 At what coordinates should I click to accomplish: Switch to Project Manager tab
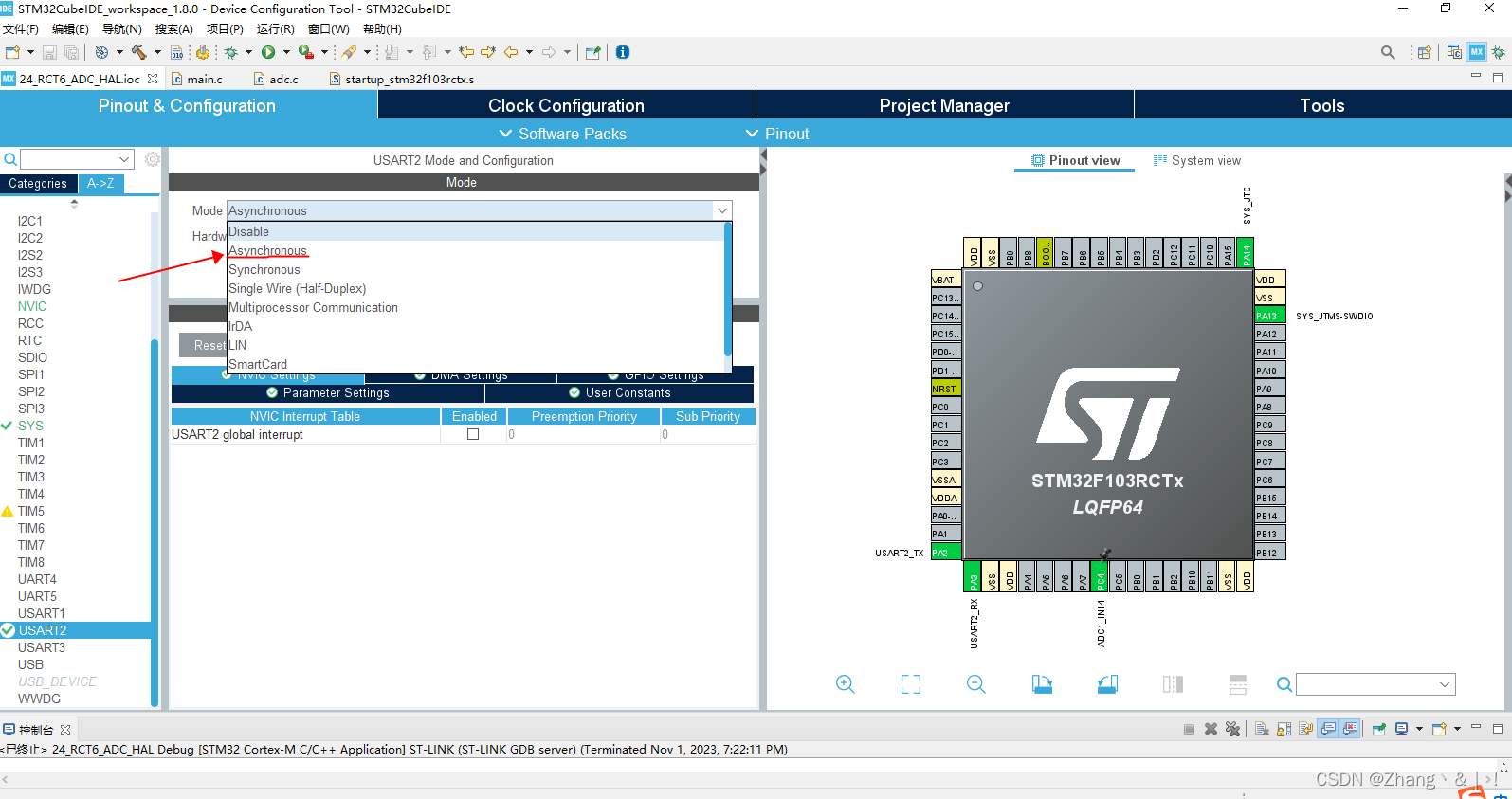[x=944, y=105]
